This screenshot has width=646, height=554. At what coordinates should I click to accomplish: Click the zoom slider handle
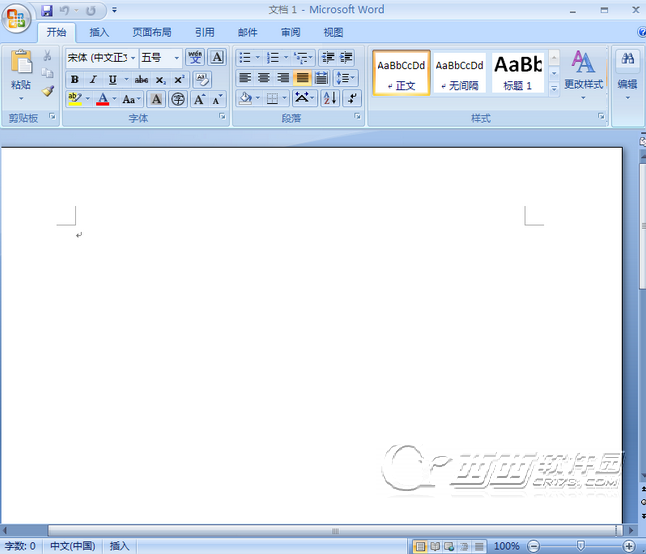click(x=580, y=547)
